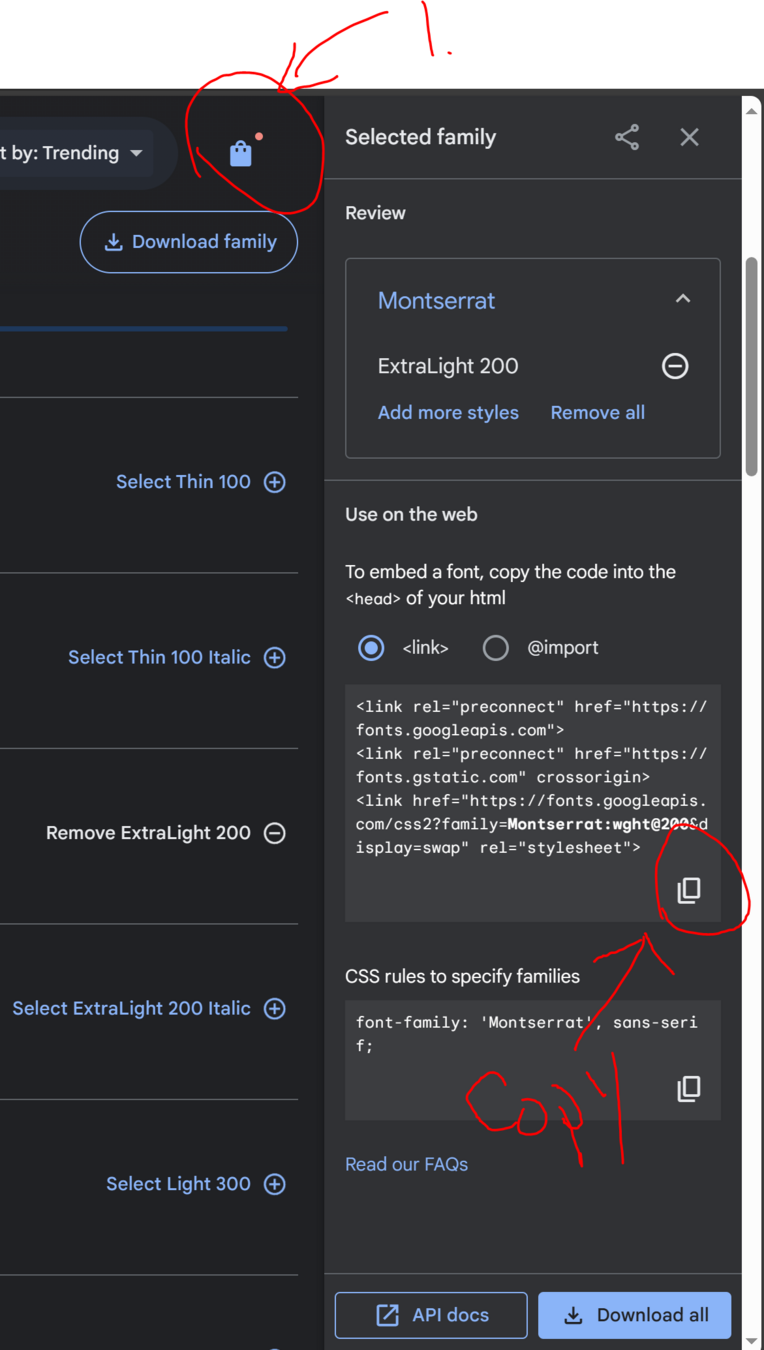764x1350 pixels.
Task: Copy the font-family CSS rule
Action: click(689, 1088)
